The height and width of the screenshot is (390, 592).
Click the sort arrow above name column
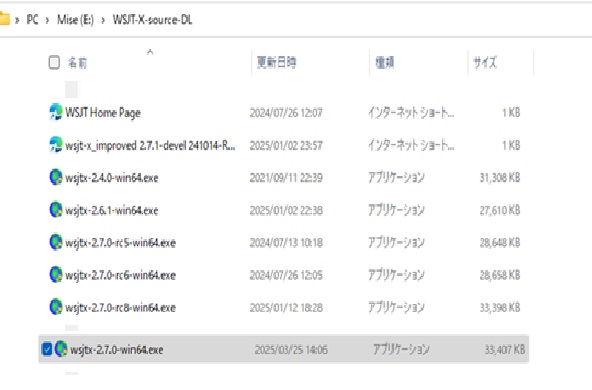[x=150, y=52]
